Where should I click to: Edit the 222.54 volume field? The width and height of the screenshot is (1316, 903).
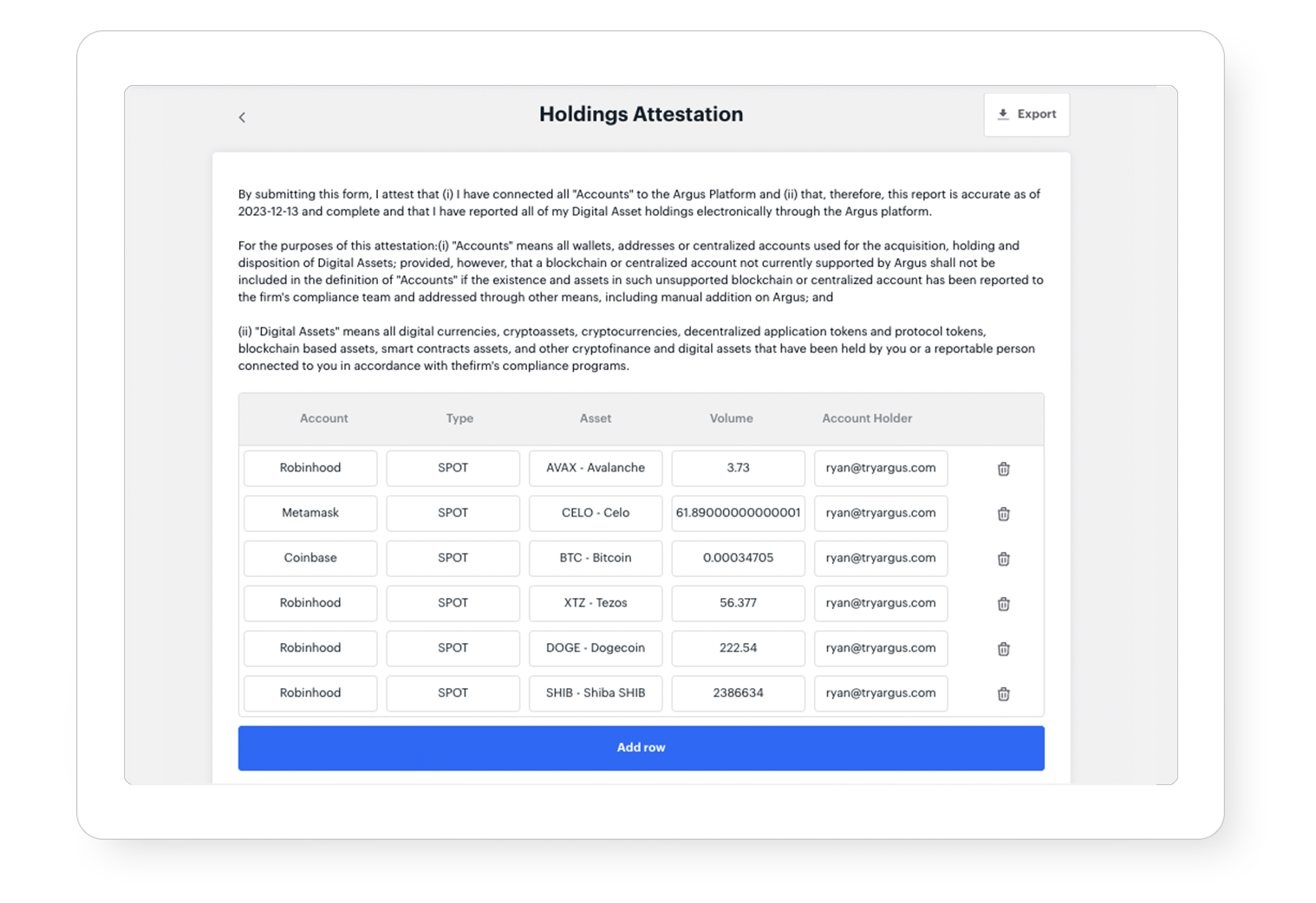(738, 648)
